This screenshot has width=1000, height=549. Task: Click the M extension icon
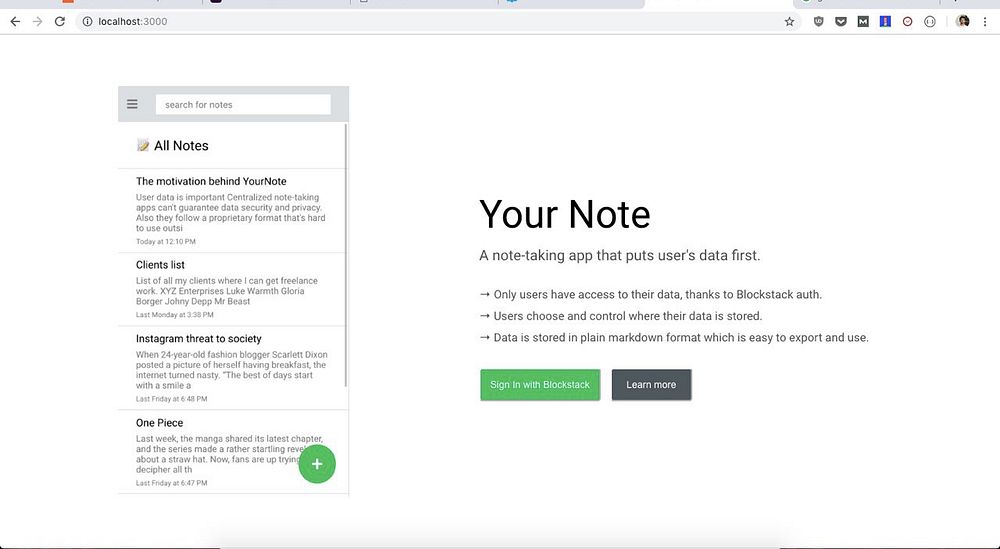[x=863, y=22]
